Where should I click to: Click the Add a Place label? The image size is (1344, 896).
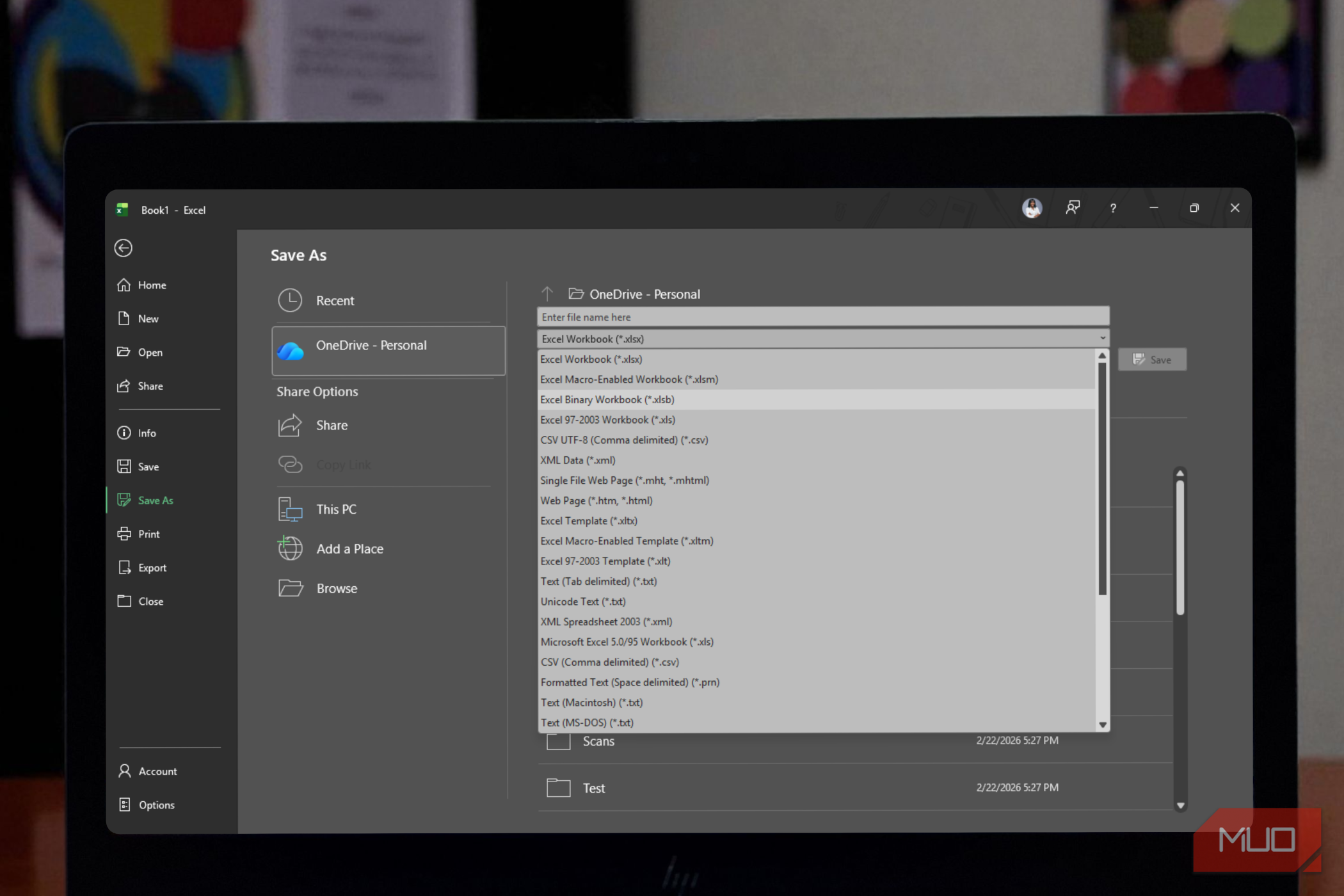[349, 549]
